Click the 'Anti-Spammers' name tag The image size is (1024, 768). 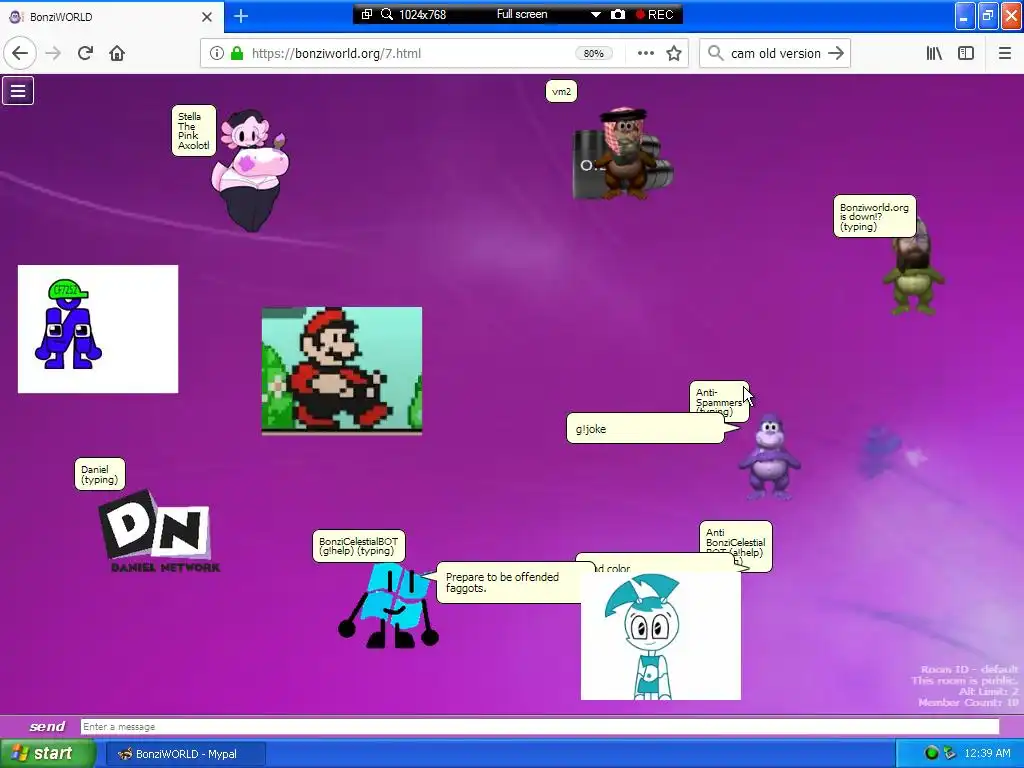pyautogui.click(x=718, y=396)
